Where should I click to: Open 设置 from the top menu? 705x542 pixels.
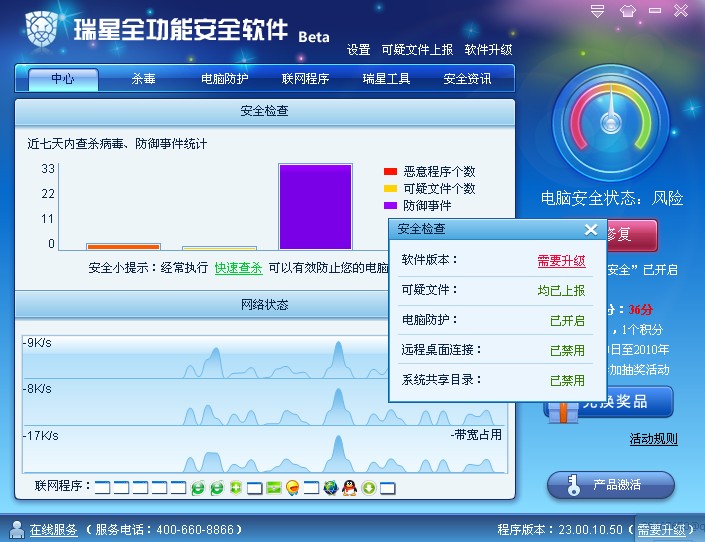tap(358, 49)
